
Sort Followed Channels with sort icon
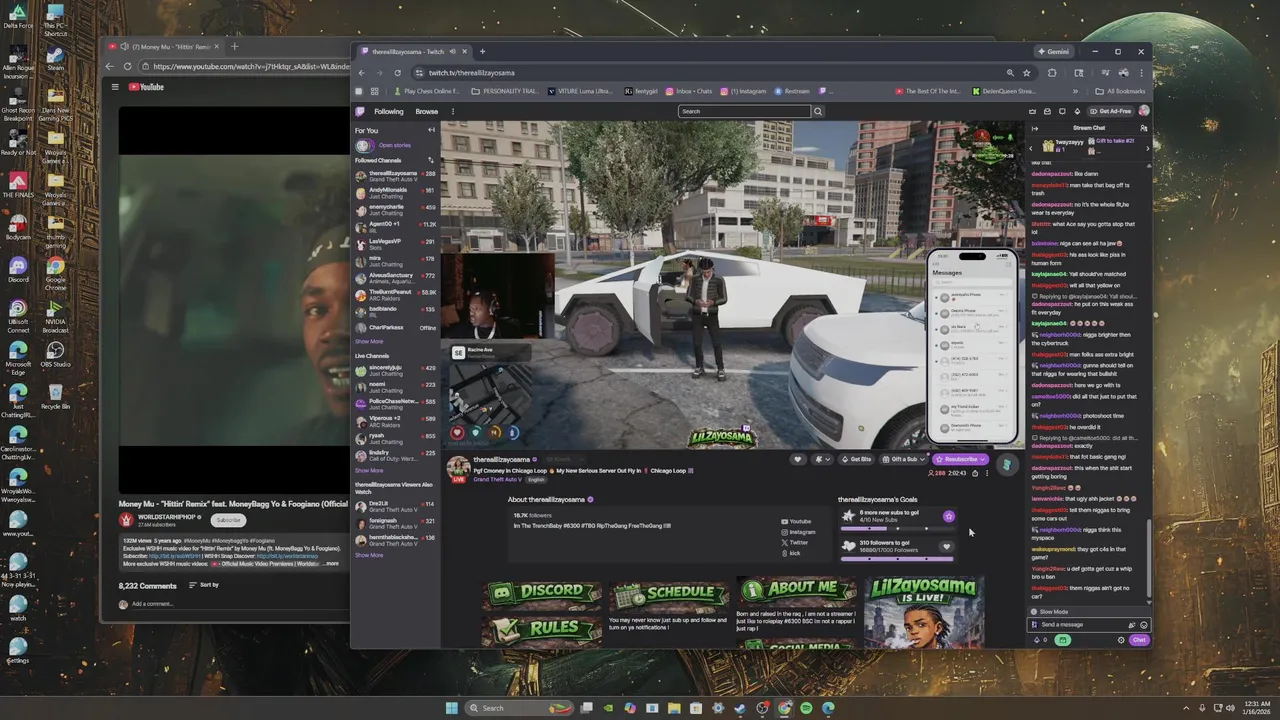[x=431, y=160]
